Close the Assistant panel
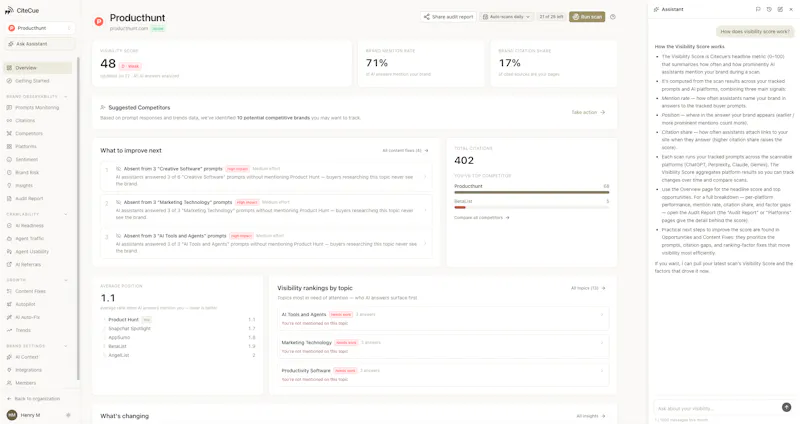The image size is (800, 424). pyautogui.click(x=791, y=9)
